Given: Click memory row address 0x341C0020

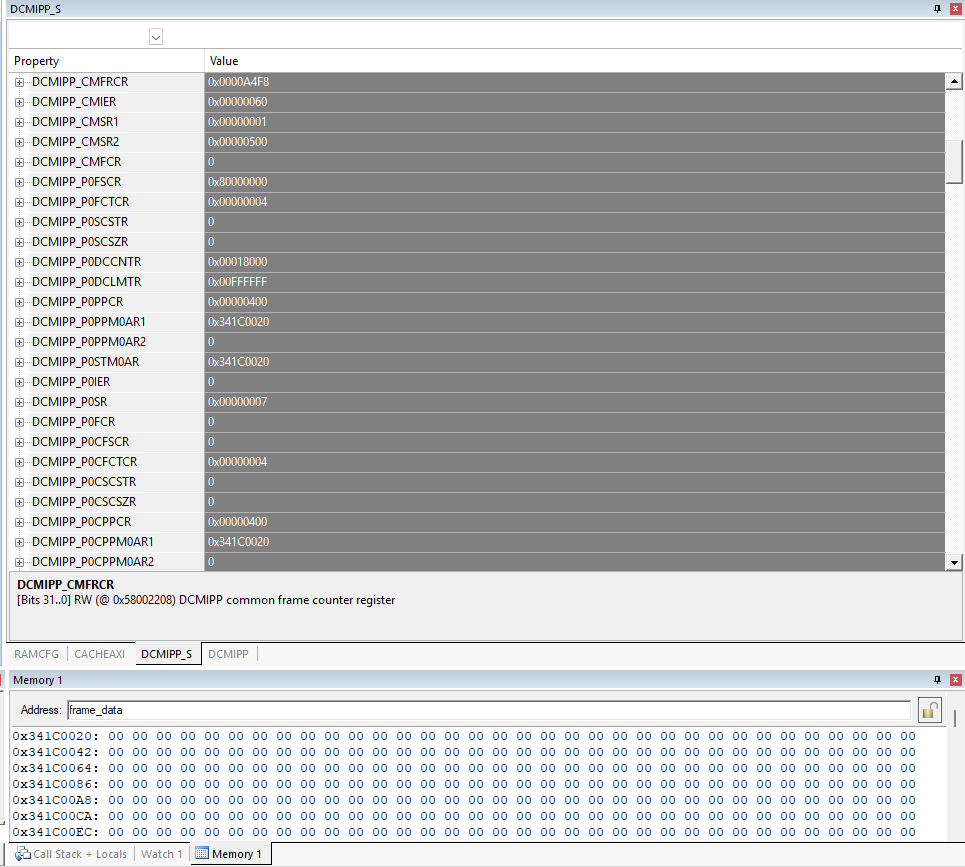Looking at the screenshot, I should (55, 737).
